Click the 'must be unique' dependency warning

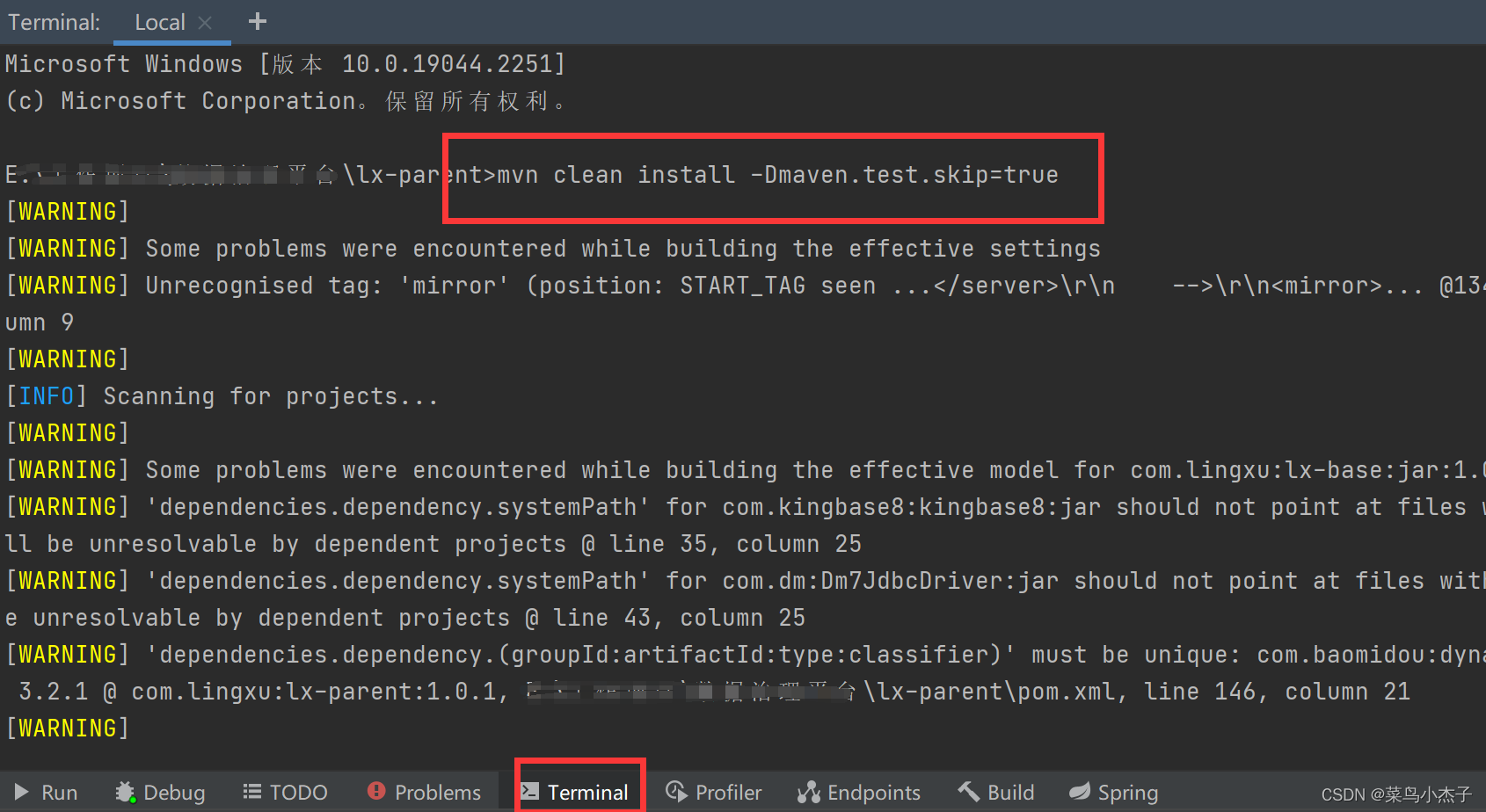pyautogui.click(x=743, y=655)
